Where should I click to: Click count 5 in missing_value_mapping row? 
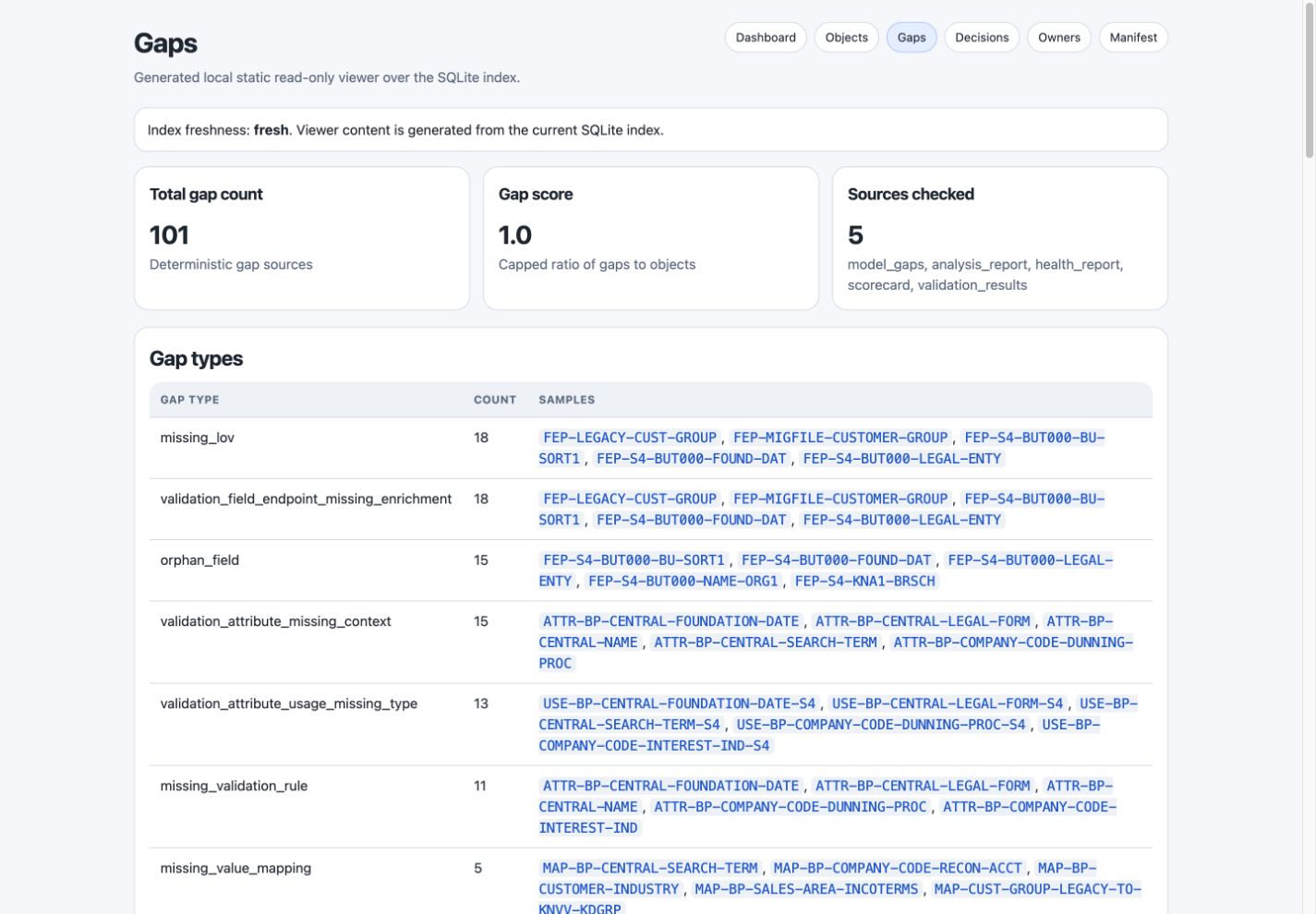(477, 868)
